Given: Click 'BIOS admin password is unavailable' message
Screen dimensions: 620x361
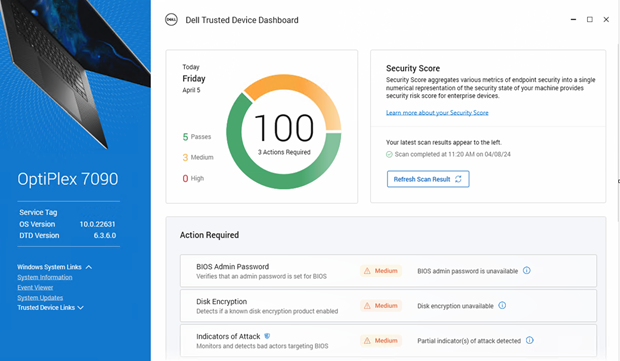Looking at the screenshot, I should click(x=467, y=271).
